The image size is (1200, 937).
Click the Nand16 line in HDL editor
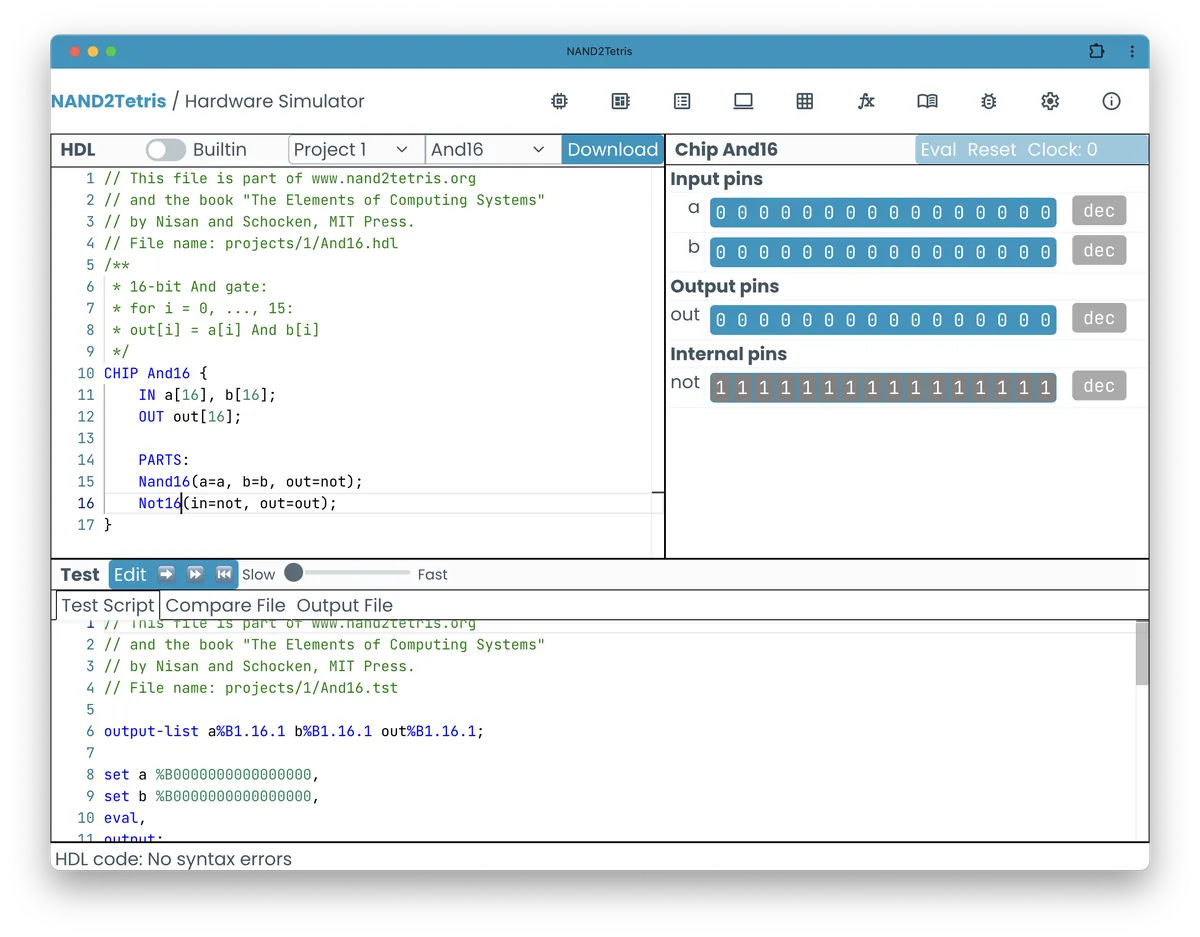[250, 482]
